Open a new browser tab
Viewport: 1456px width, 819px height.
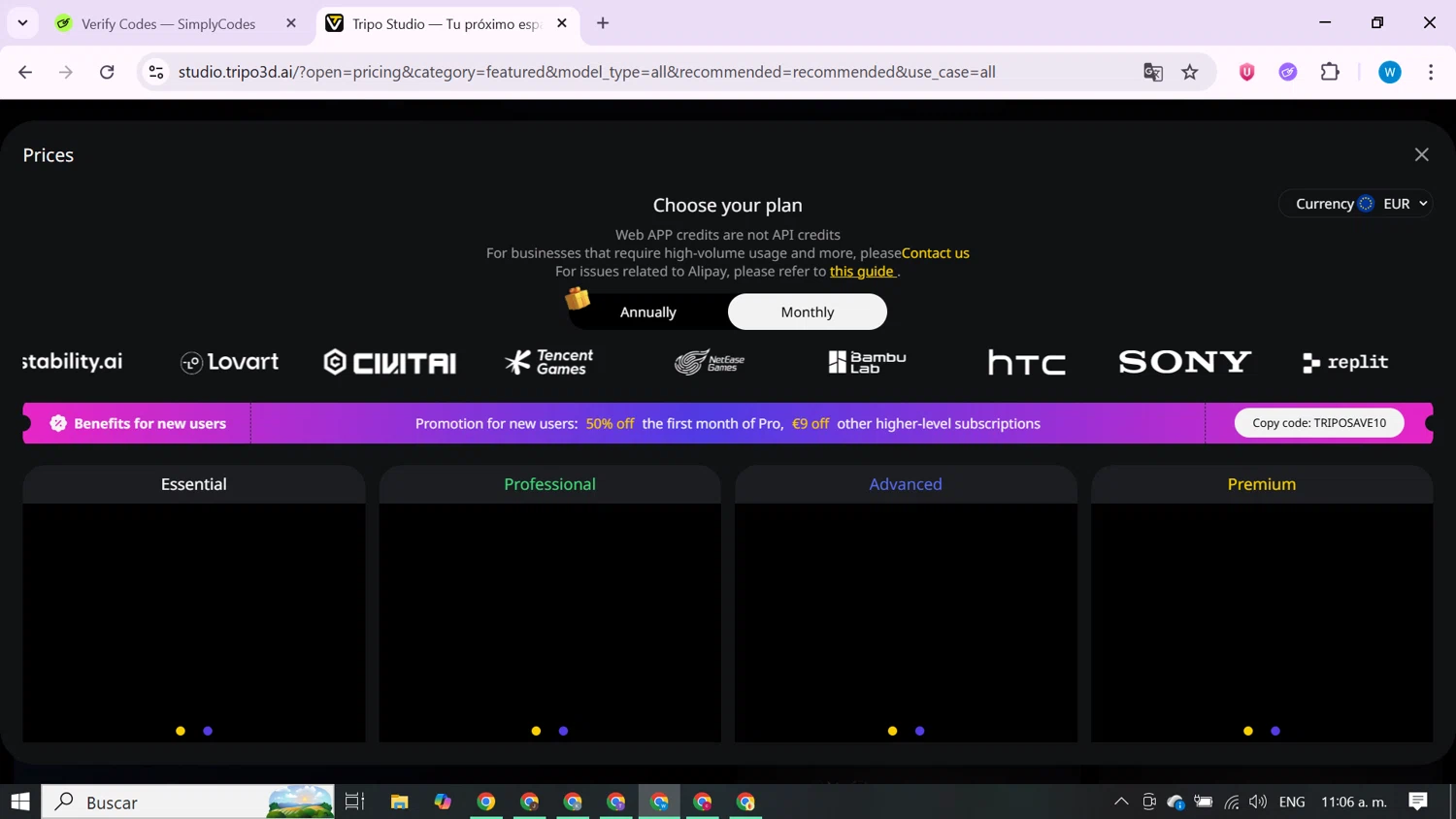tap(603, 23)
